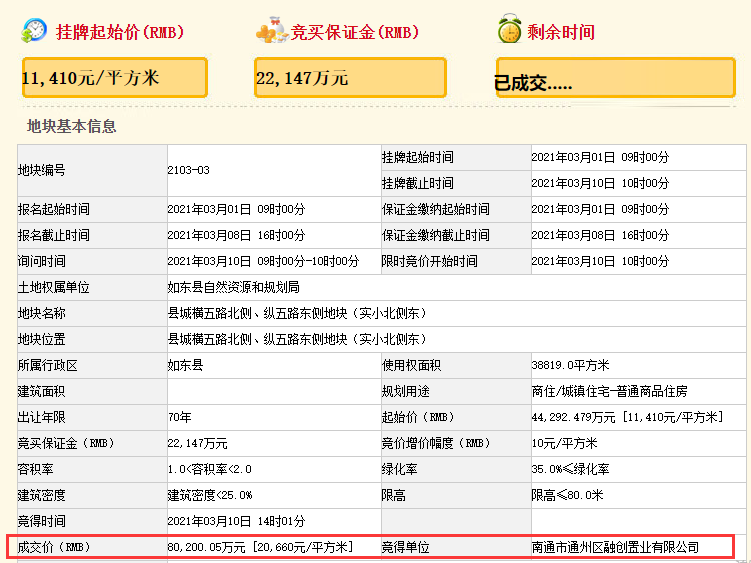
Task: Click the alarm clock icon beside 剩余时间
Action: coord(510,29)
